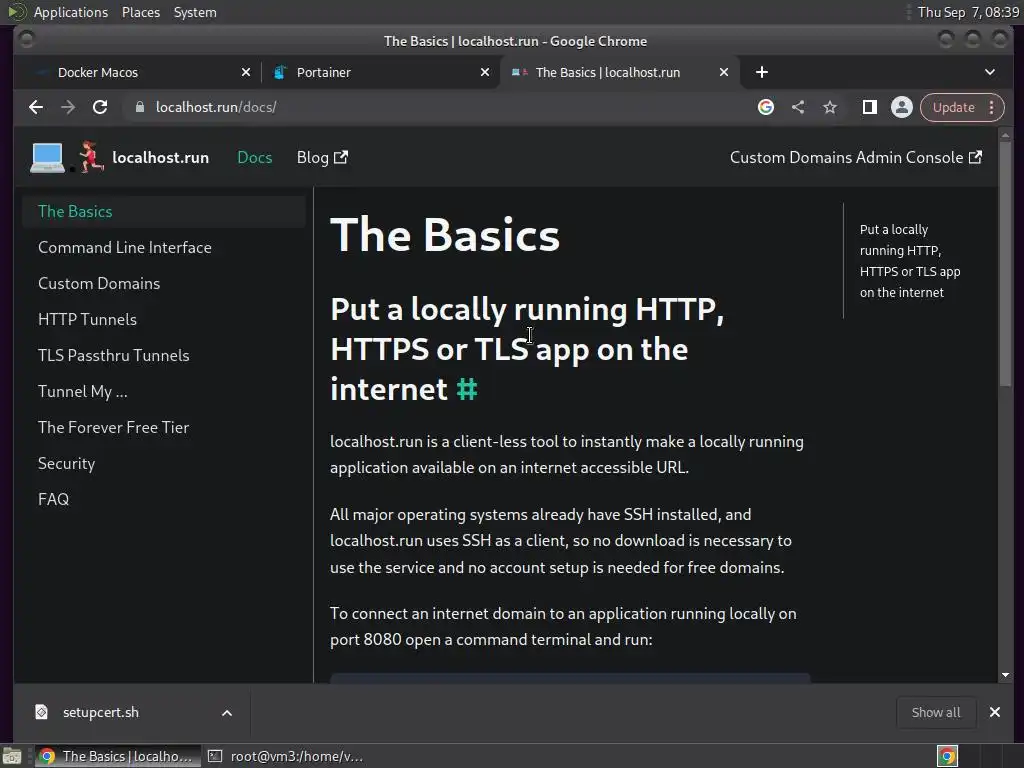Switch to The Basics Chrome taskbar window
This screenshot has width=1024, height=768.
117,756
